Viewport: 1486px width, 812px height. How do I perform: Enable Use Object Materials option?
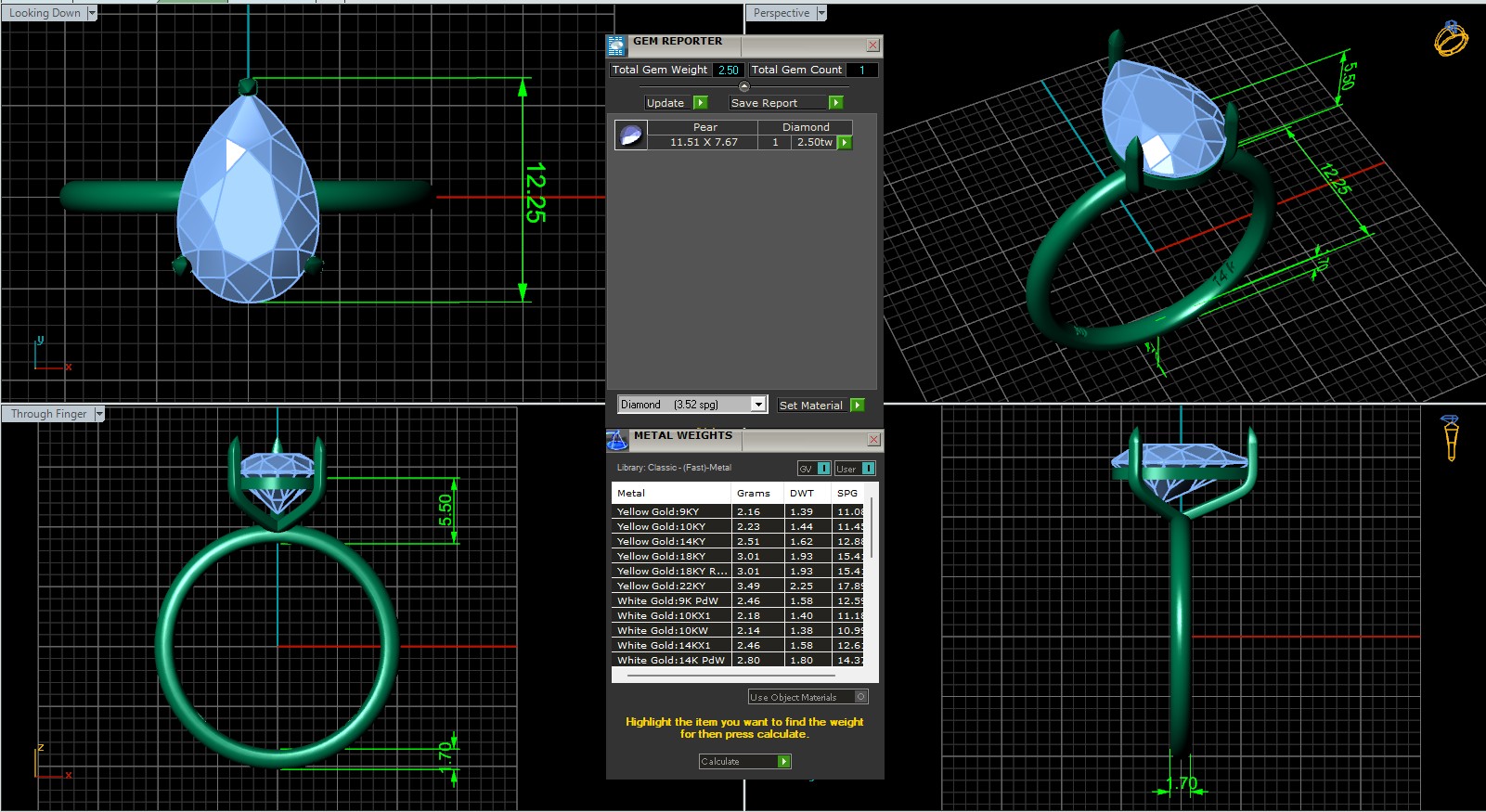860,697
